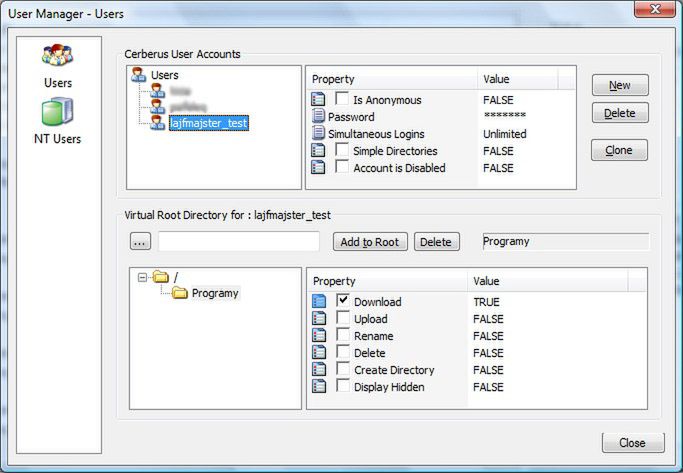The width and height of the screenshot is (683, 473).
Task: Click the property icon beside Account is Disabled
Action: [x=318, y=167]
